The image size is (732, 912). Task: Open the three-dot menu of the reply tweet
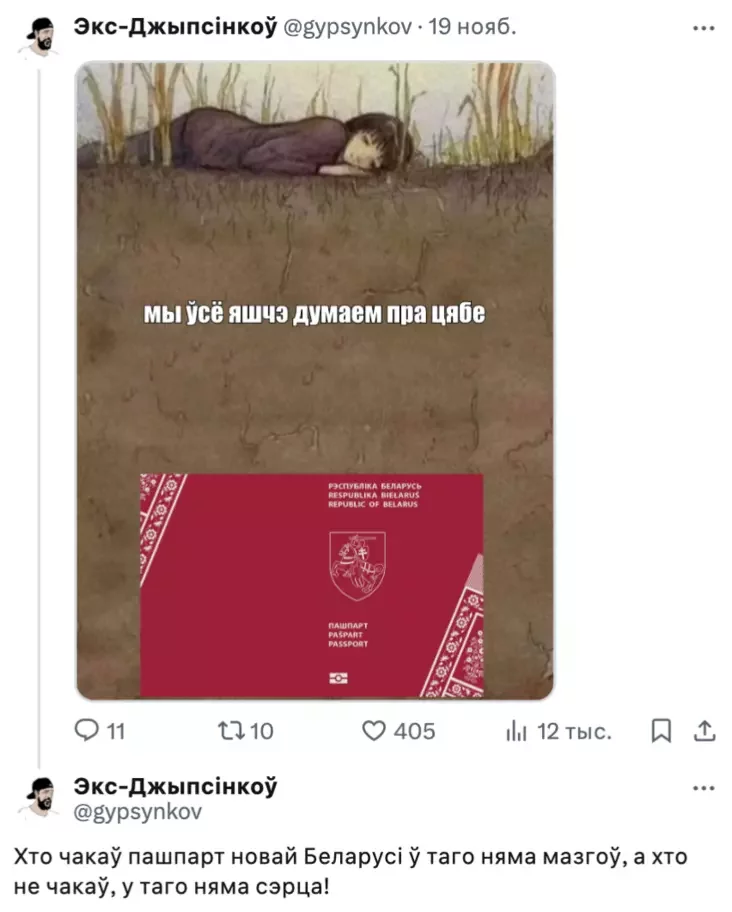pos(704,788)
